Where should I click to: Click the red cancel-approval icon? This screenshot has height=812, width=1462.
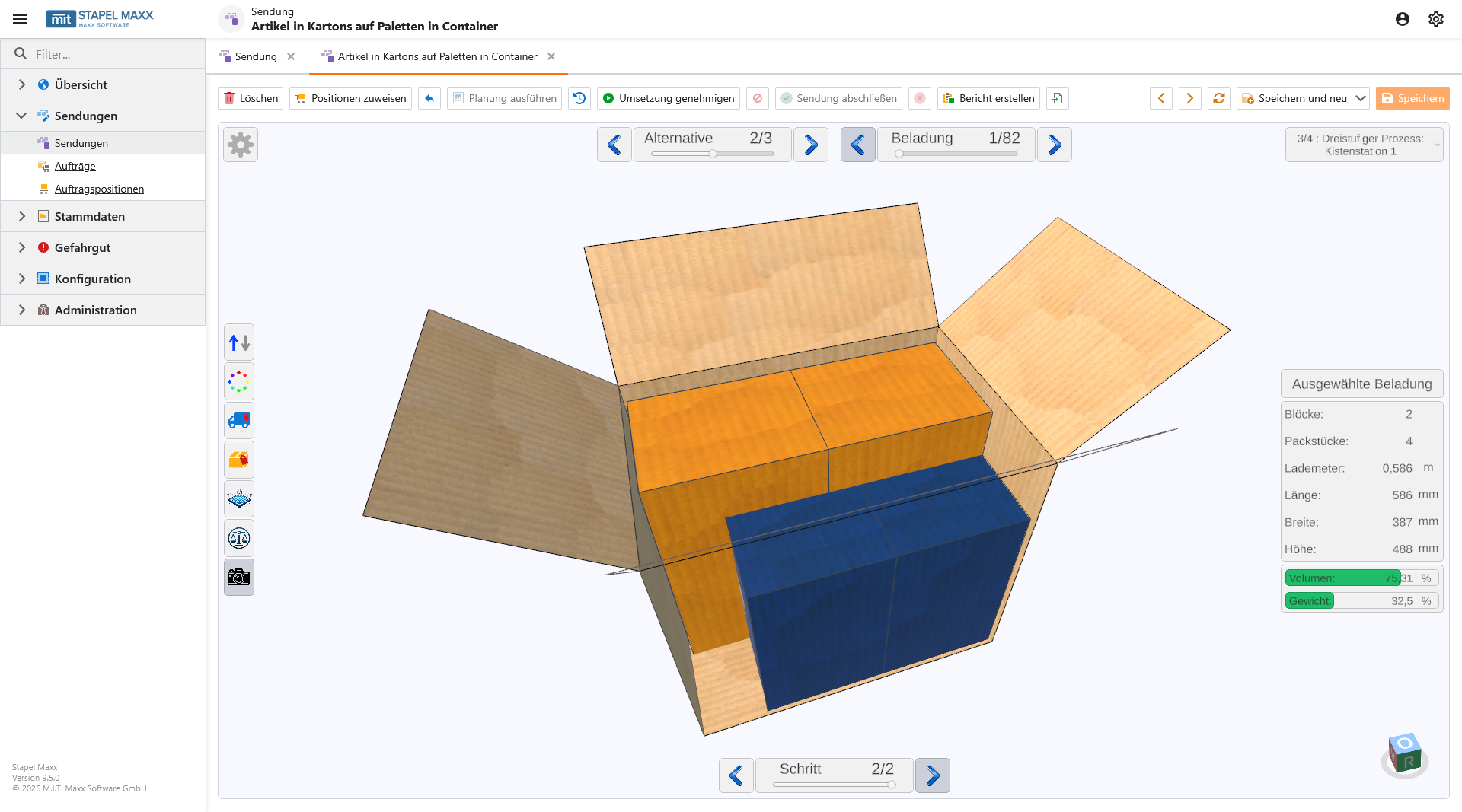pyautogui.click(x=758, y=98)
